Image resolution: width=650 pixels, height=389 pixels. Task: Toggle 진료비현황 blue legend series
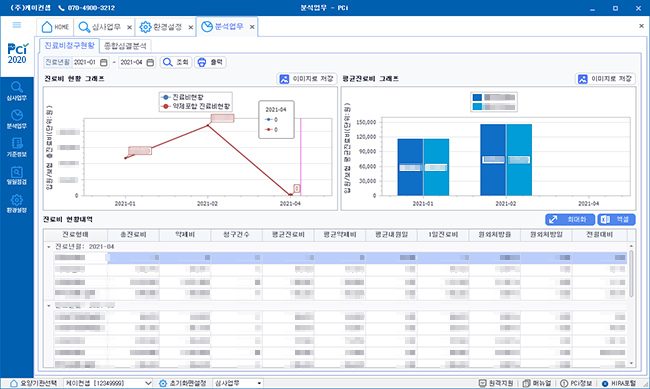[182, 97]
